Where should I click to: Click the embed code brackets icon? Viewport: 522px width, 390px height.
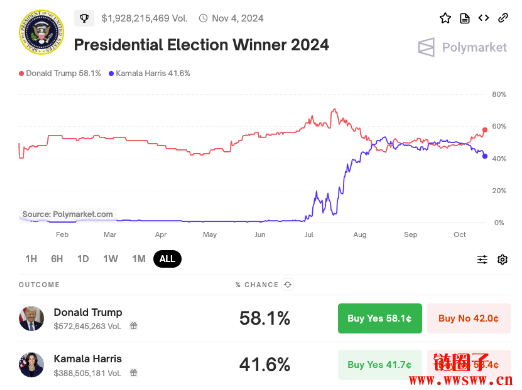coord(484,18)
